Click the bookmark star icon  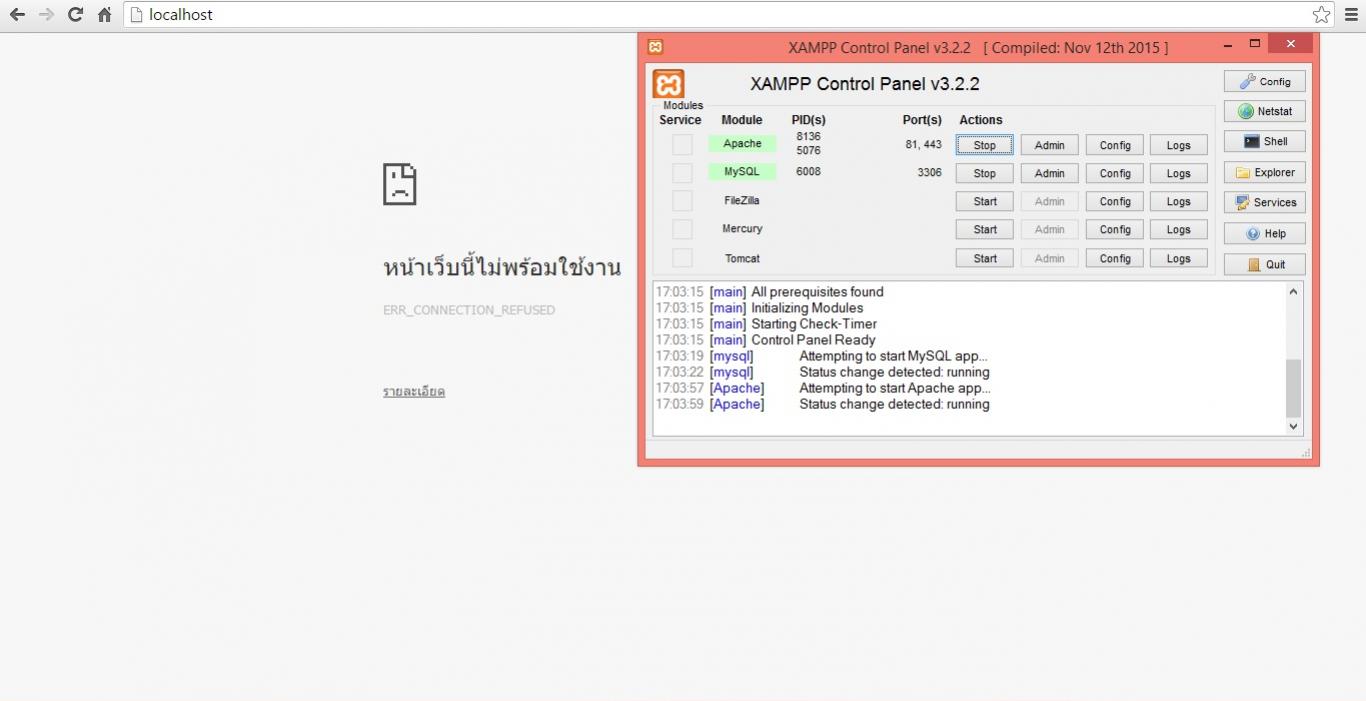(x=1321, y=15)
